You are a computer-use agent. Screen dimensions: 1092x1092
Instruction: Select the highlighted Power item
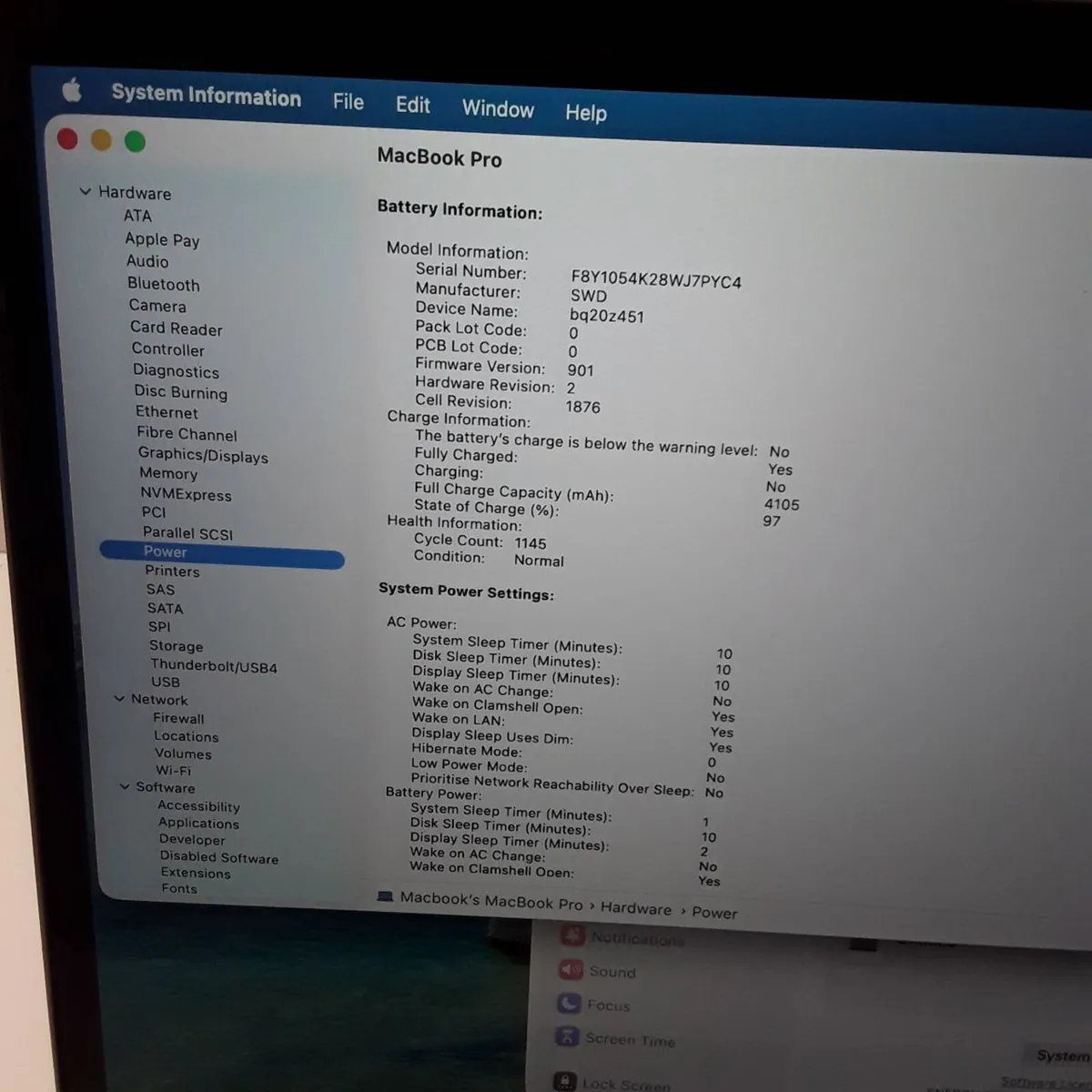click(222, 553)
